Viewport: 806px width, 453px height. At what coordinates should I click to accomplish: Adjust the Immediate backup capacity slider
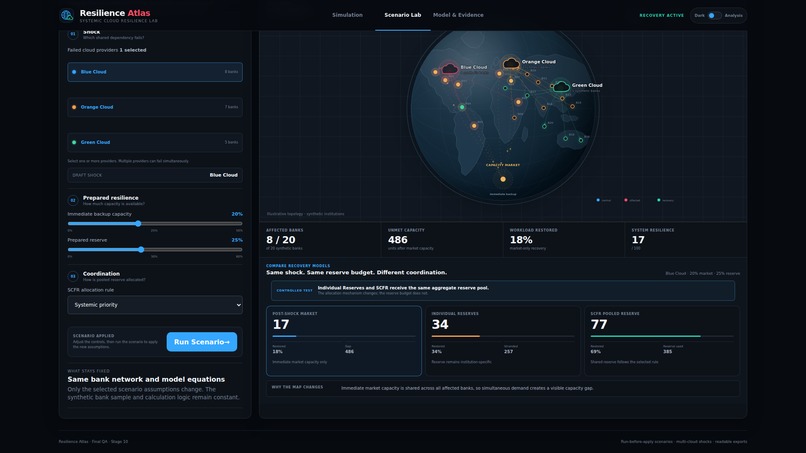(155, 224)
